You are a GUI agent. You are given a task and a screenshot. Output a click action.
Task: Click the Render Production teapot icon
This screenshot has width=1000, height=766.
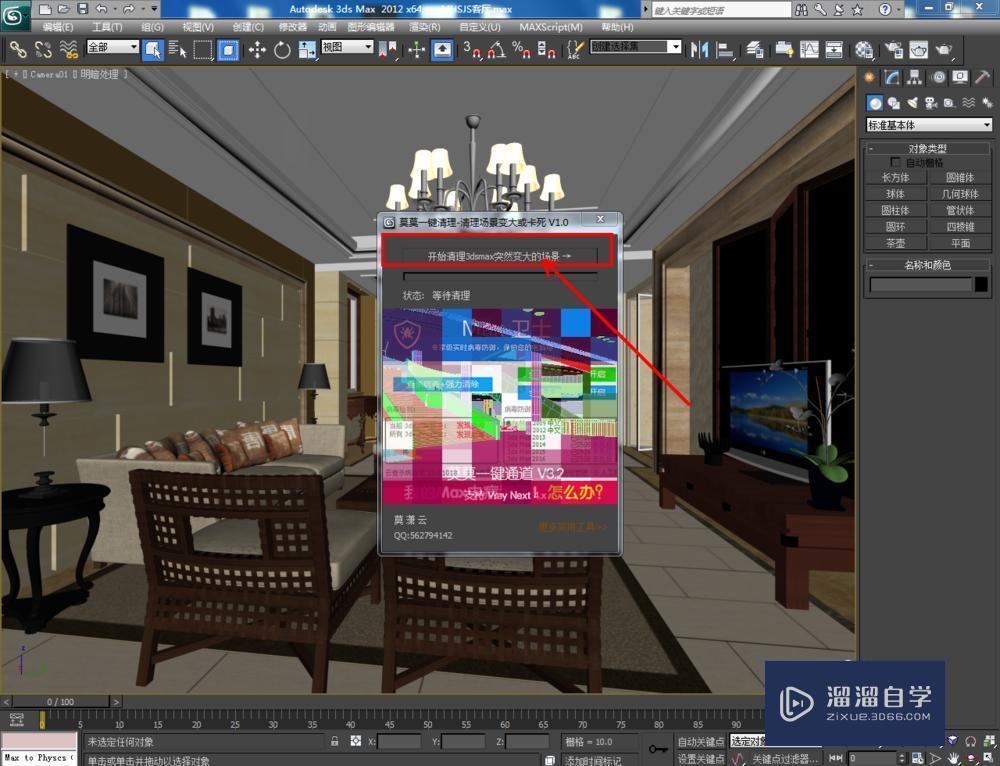click(x=944, y=49)
